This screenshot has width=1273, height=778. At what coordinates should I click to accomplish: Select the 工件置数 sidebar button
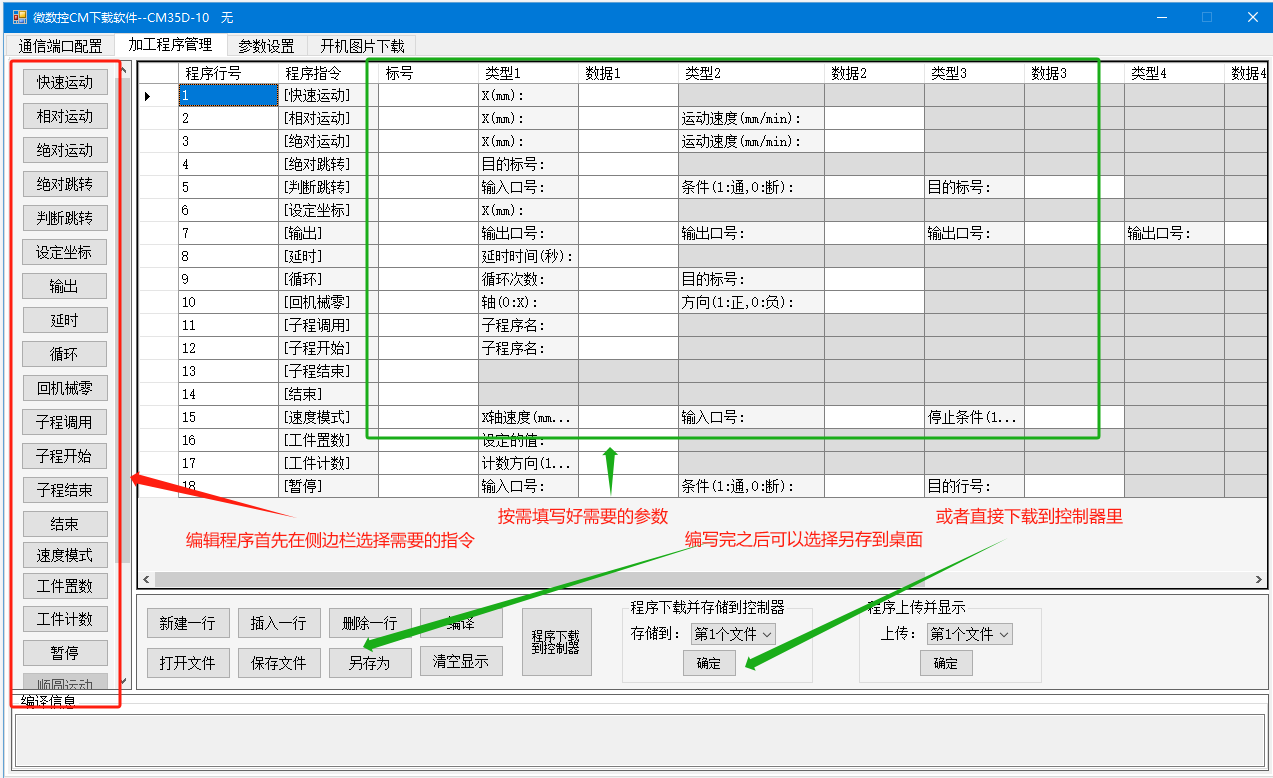pos(65,585)
